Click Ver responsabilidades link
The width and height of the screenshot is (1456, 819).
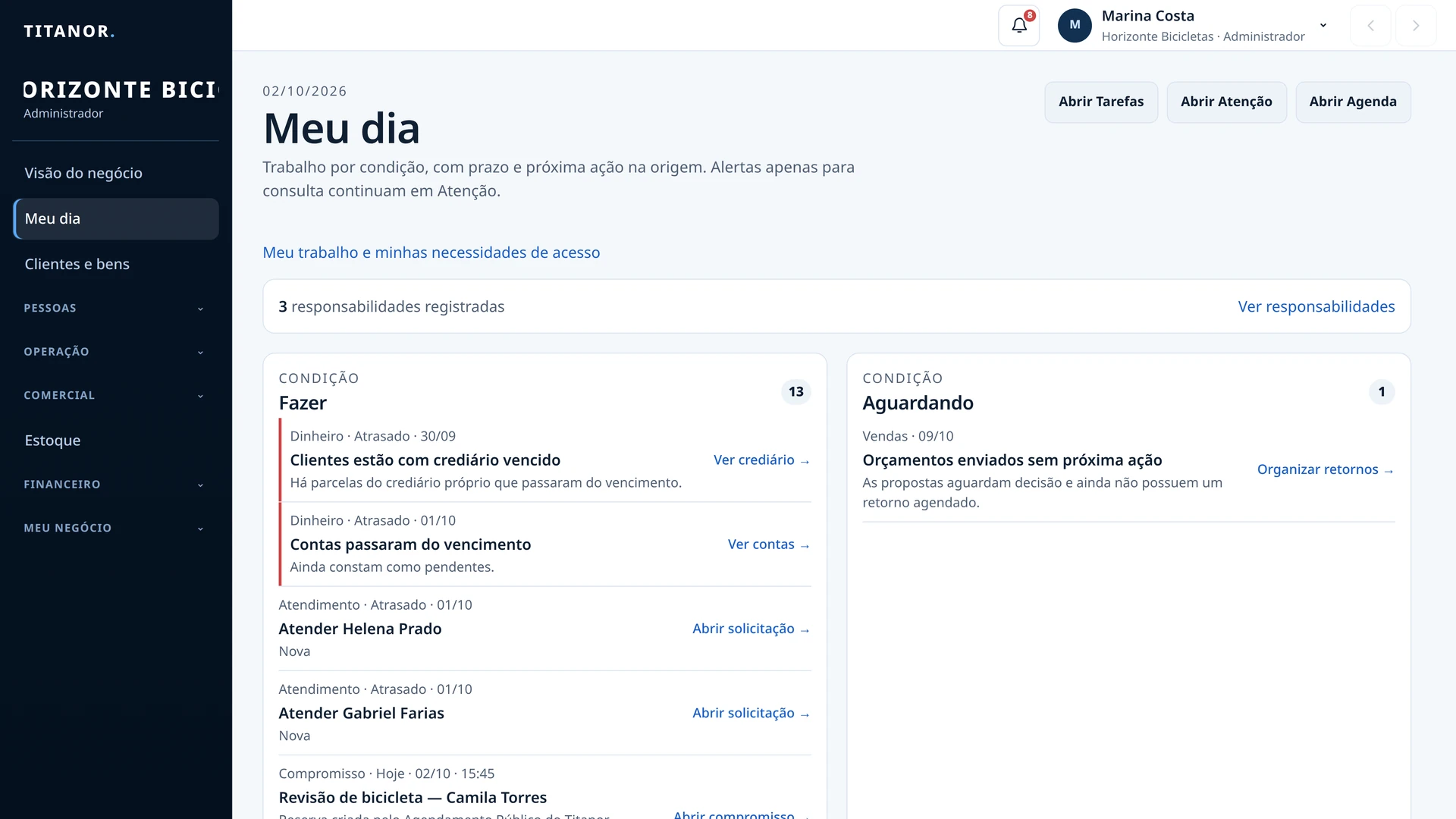point(1316,306)
